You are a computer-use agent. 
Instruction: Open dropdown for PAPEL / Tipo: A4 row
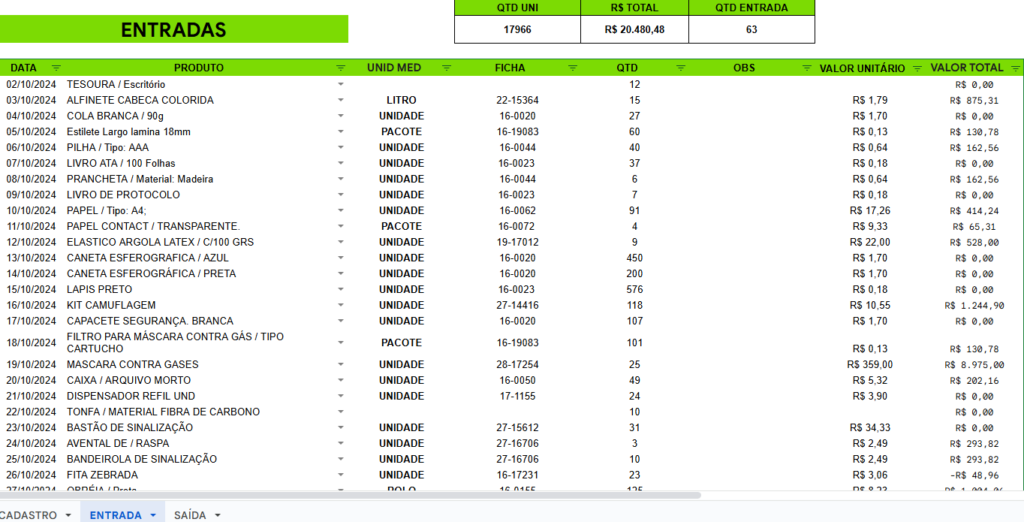click(341, 211)
